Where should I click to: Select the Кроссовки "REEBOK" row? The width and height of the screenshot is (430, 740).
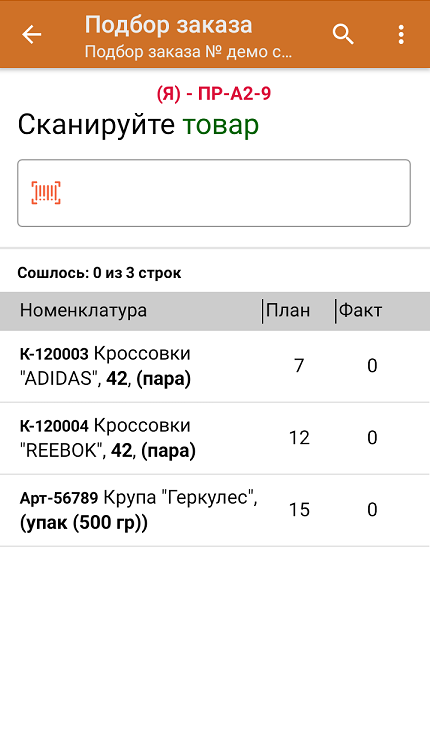[215, 438]
